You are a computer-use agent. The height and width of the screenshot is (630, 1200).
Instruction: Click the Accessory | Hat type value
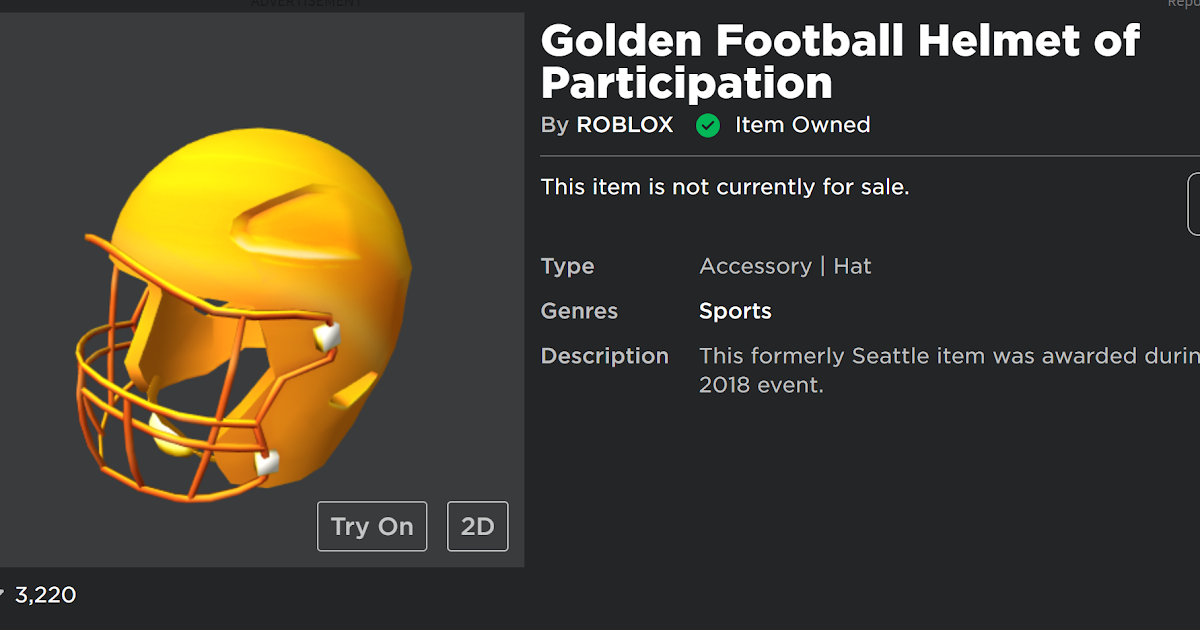[785, 266]
